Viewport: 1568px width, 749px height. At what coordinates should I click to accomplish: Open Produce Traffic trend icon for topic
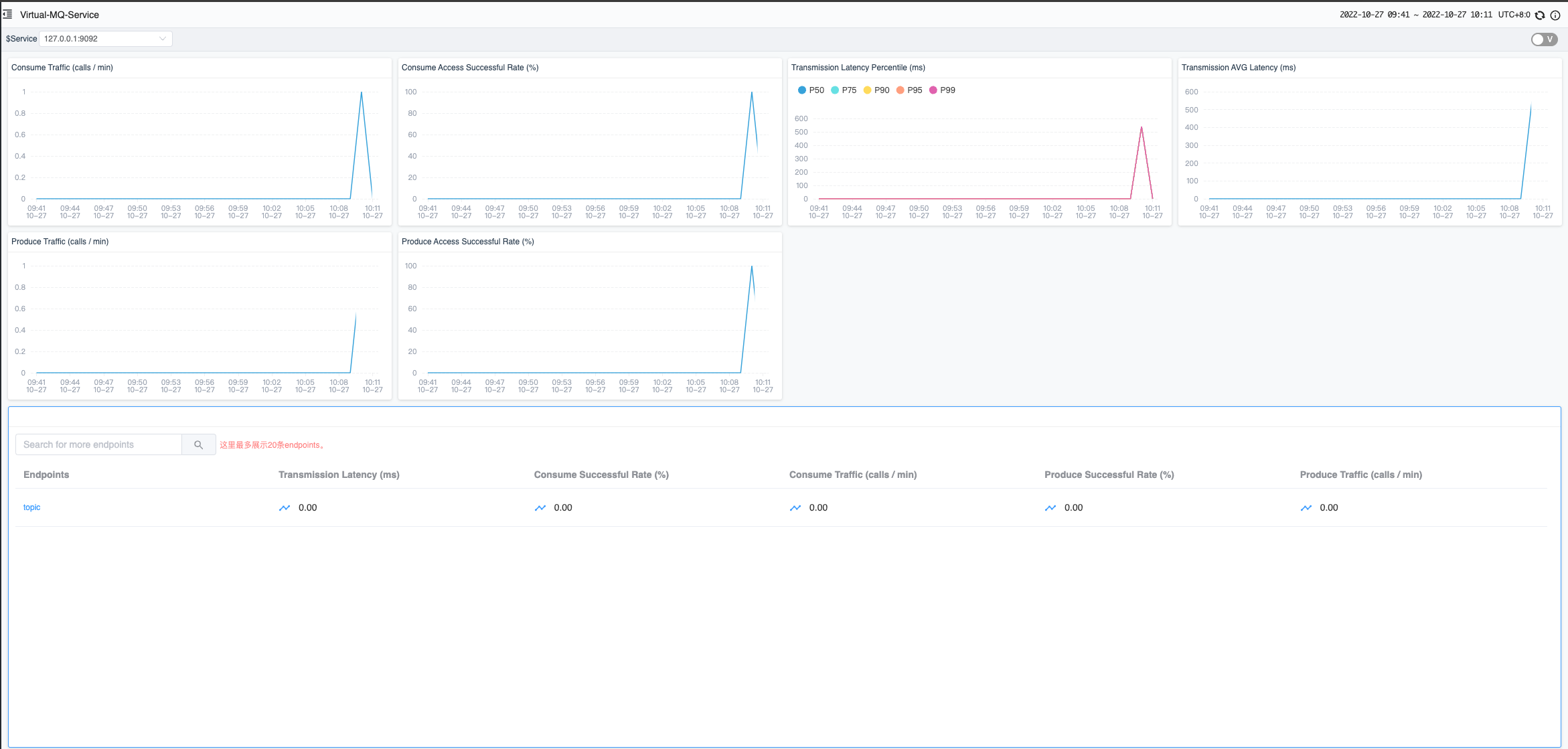click(1306, 508)
